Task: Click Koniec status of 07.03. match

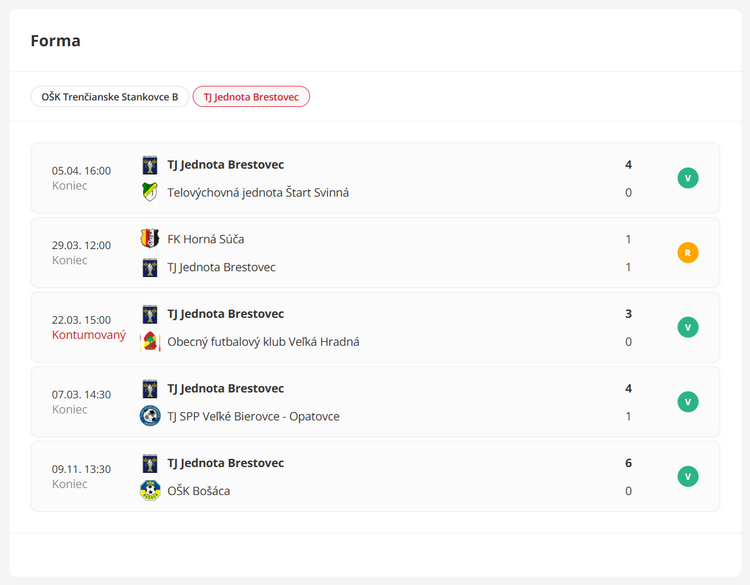Action: [70, 409]
